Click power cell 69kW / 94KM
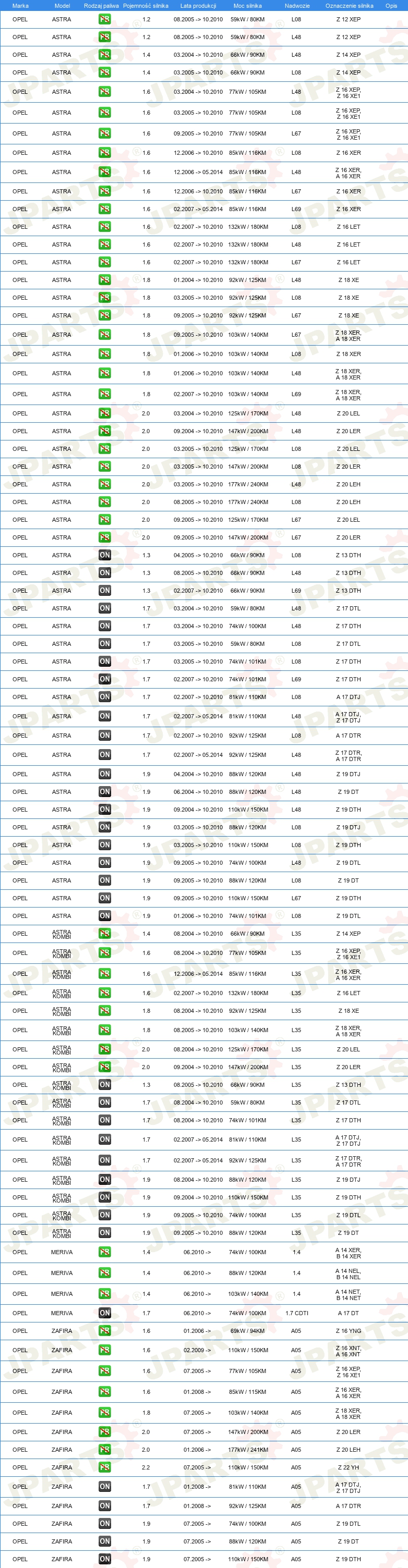Viewport: 408px width, 1568px height. pos(247,1331)
